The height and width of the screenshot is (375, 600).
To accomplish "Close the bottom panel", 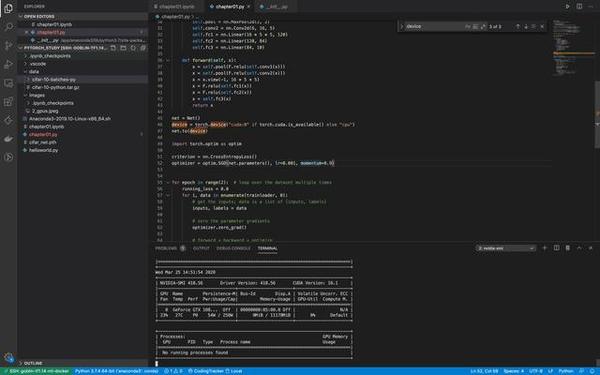I will point(591,248).
